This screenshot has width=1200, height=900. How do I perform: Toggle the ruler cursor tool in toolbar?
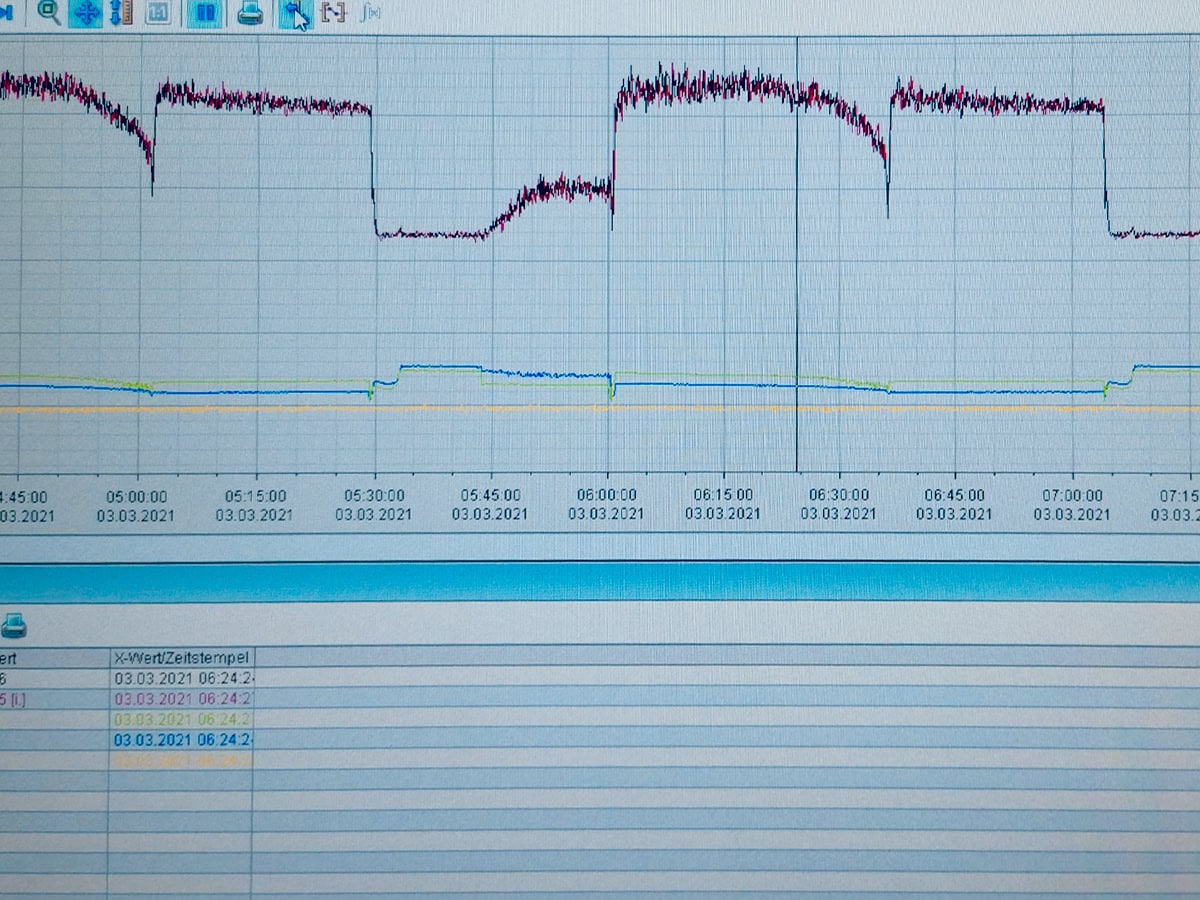295,13
